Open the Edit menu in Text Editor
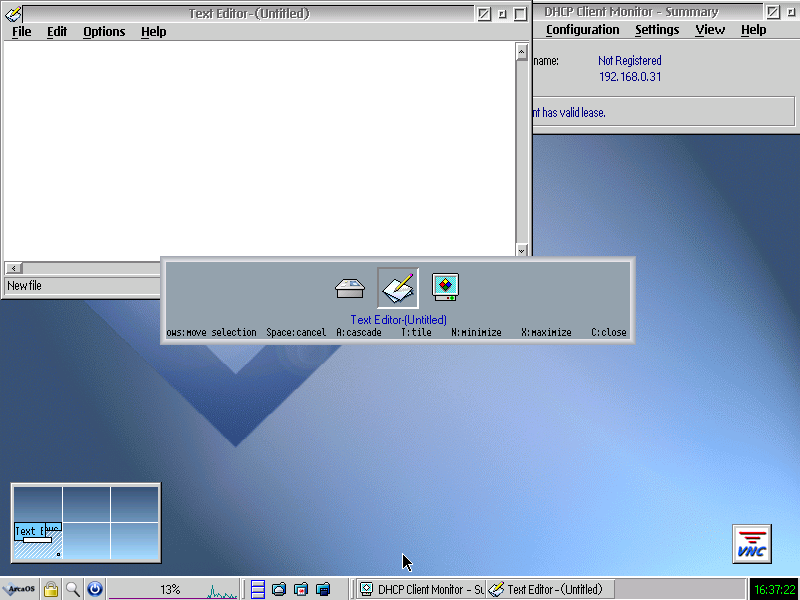Viewport: 800px width, 600px height. [x=57, y=32]
